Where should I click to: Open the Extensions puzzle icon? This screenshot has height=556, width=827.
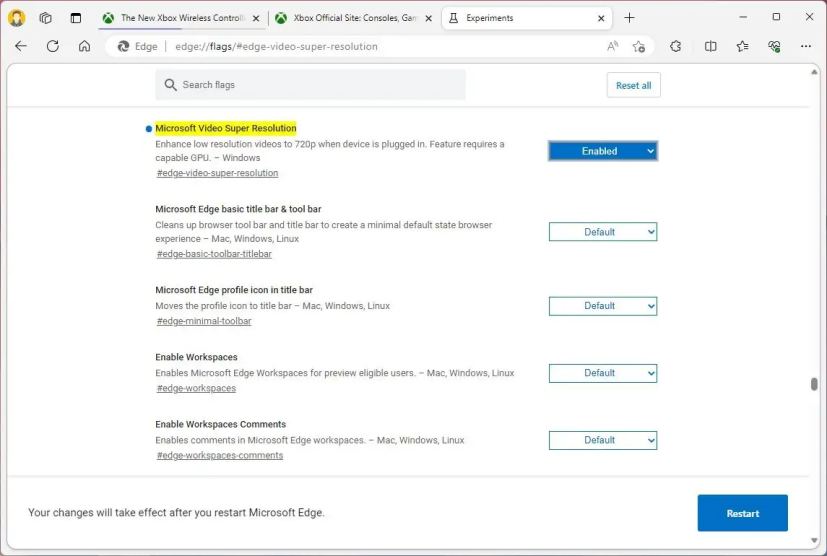click(x=676, y=46)
